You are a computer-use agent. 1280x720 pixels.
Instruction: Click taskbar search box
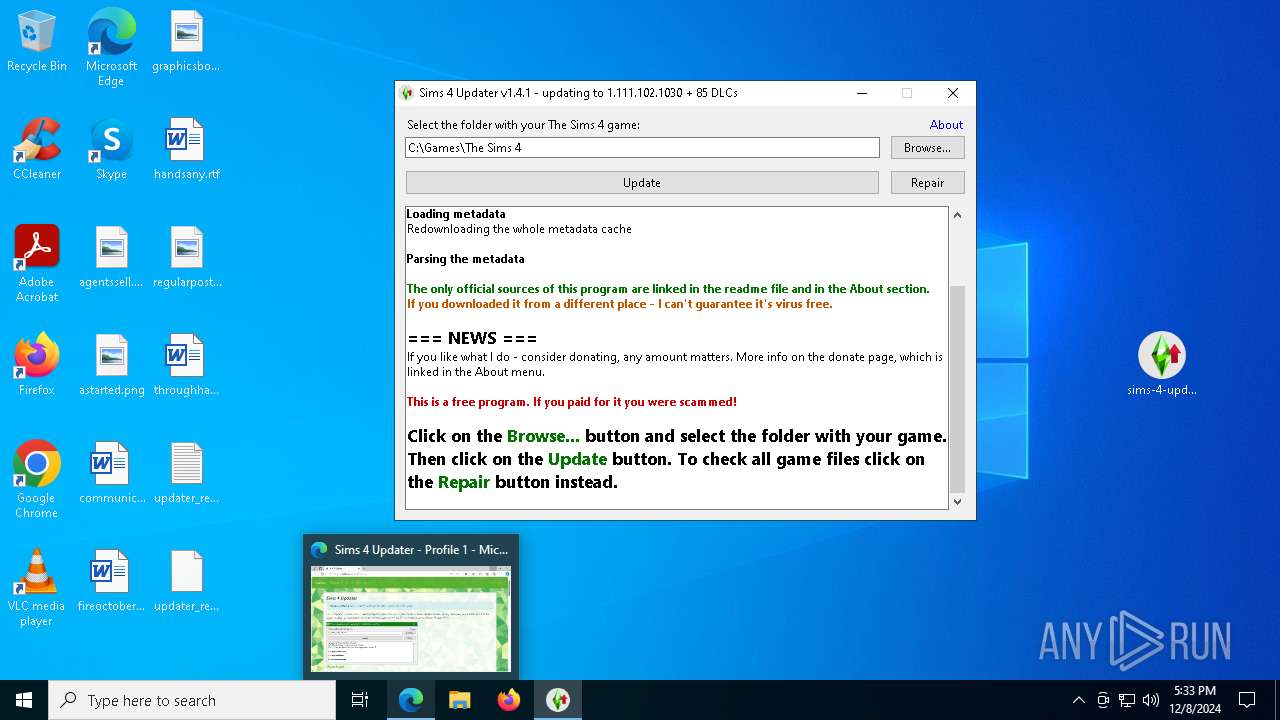point(192,700)
